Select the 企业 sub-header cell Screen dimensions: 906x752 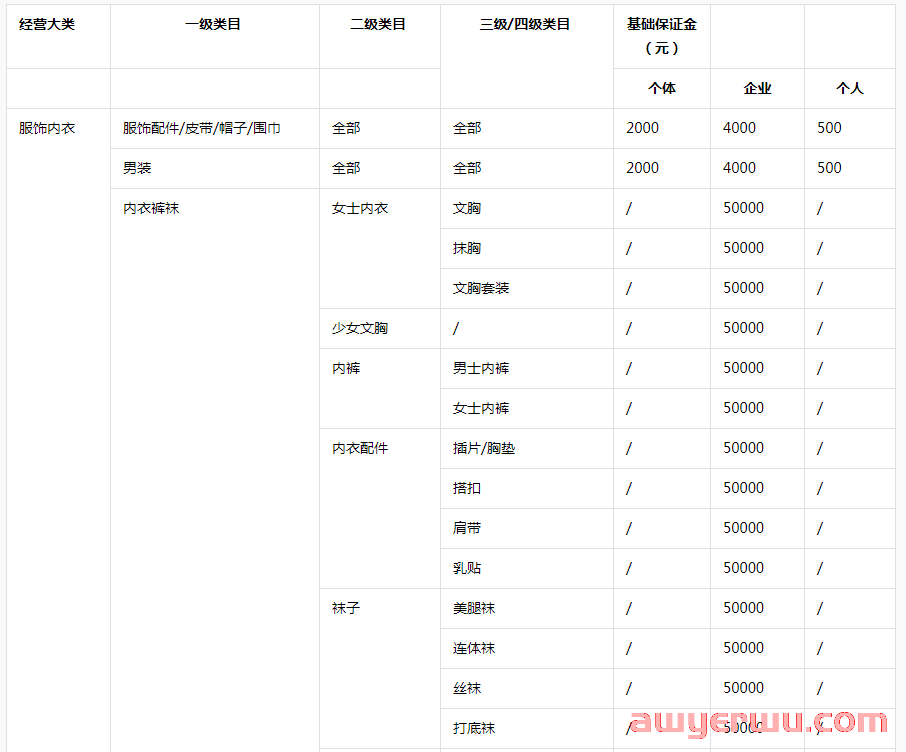click(756, 88)
